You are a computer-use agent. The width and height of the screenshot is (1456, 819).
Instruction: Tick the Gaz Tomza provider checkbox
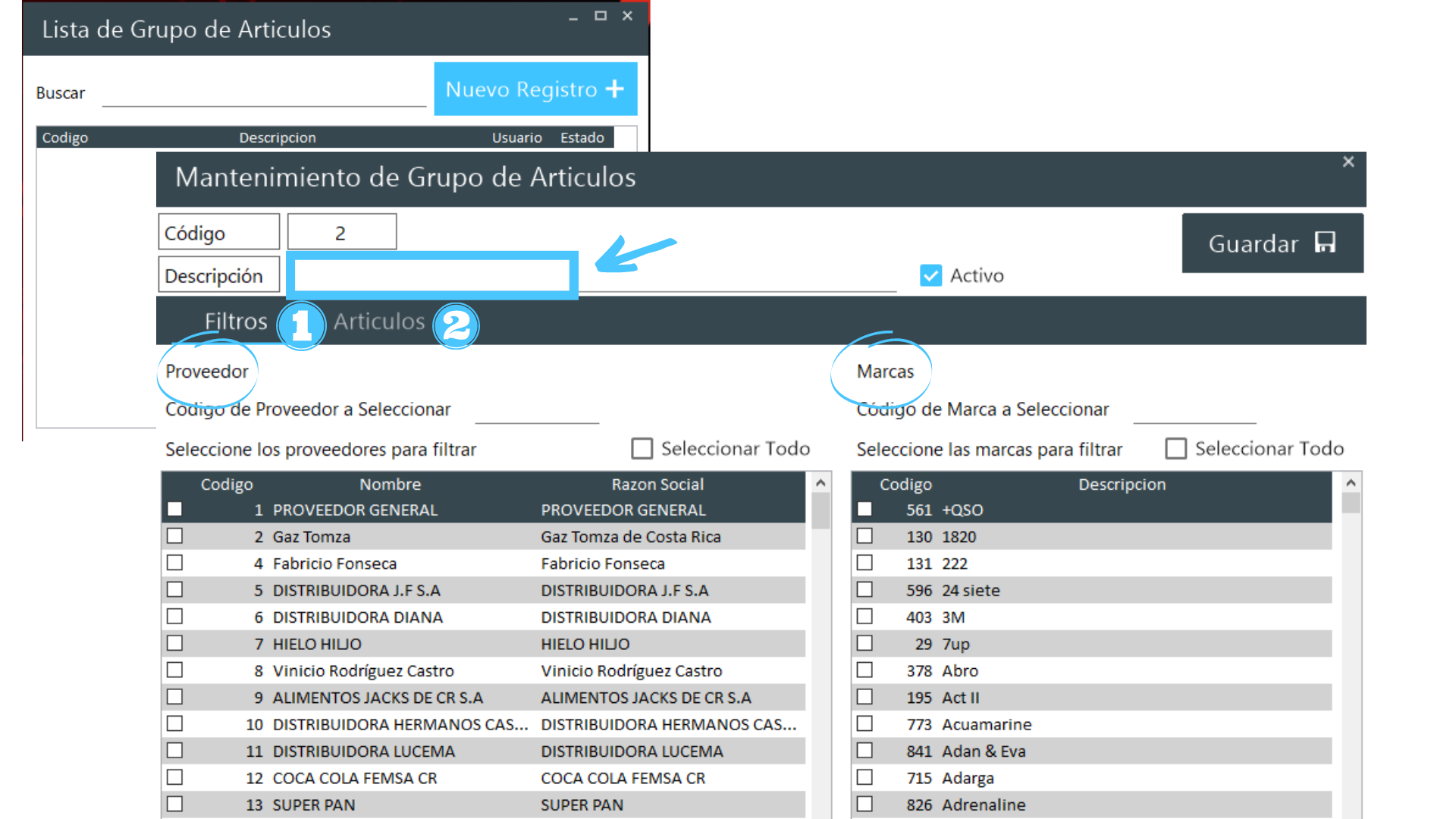click(x=175, y=536)
